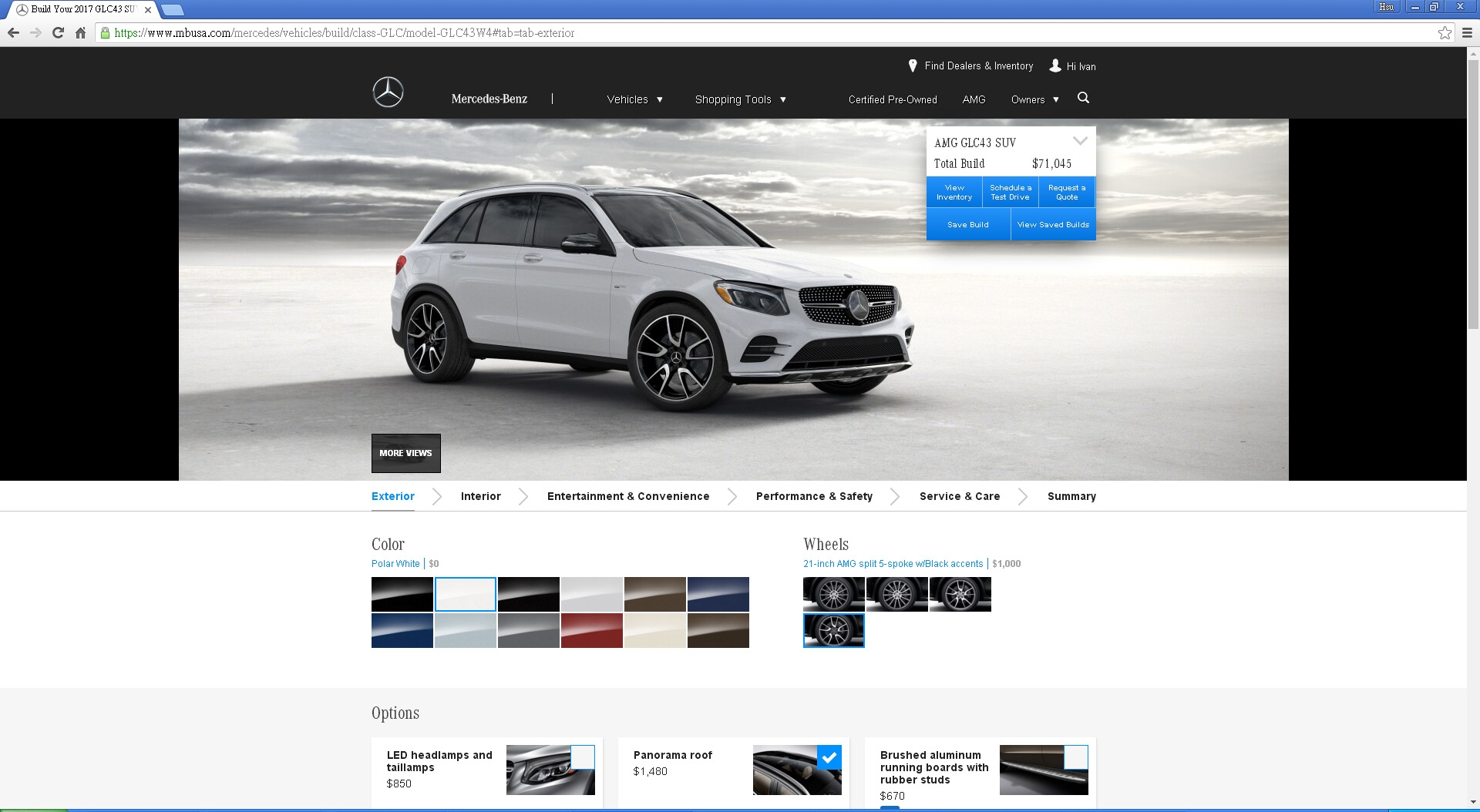1480x812 pixels.
Task: Click Schedule a Test Drive button
Action: coord(1011,193)
